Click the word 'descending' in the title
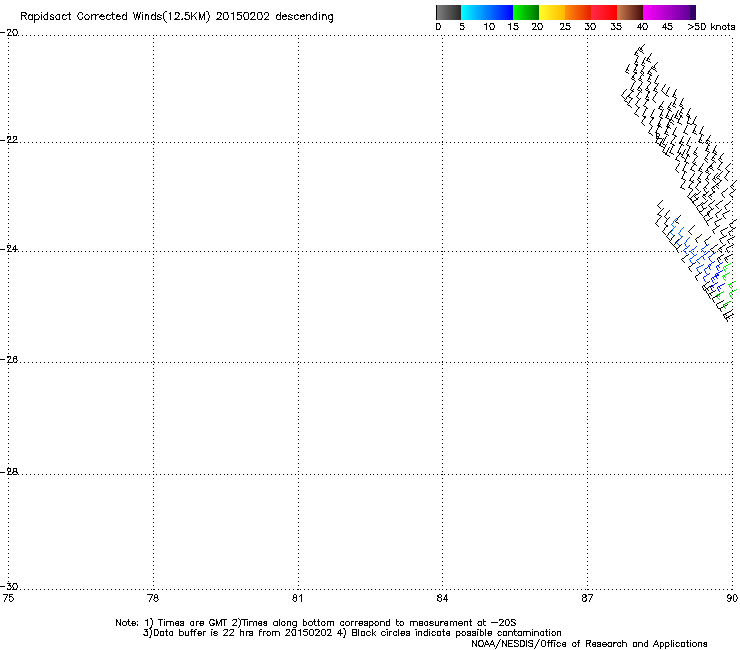 (304, 17)
